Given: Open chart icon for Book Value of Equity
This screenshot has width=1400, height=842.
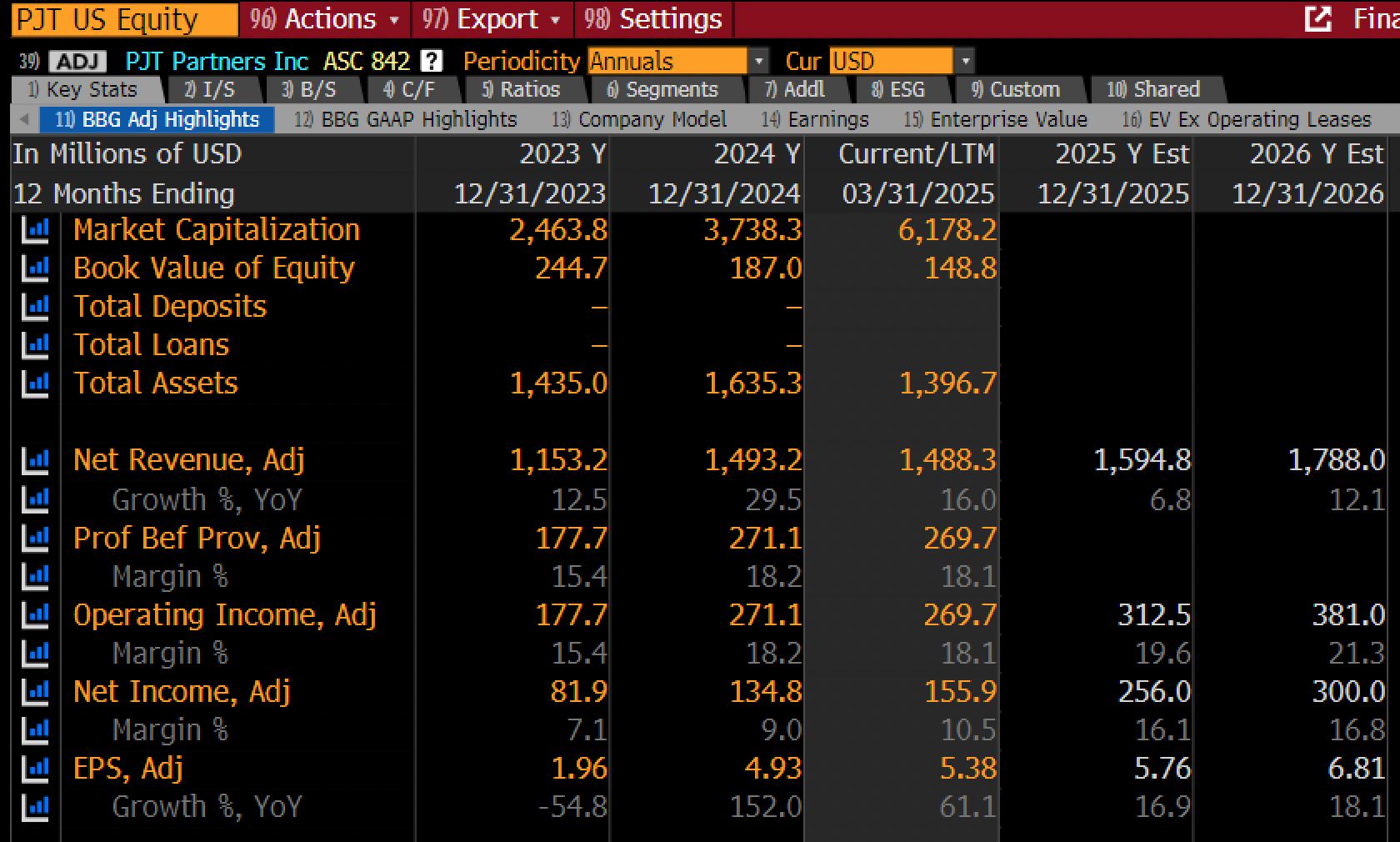Looking at the screenshot, I should click(35, 268).
